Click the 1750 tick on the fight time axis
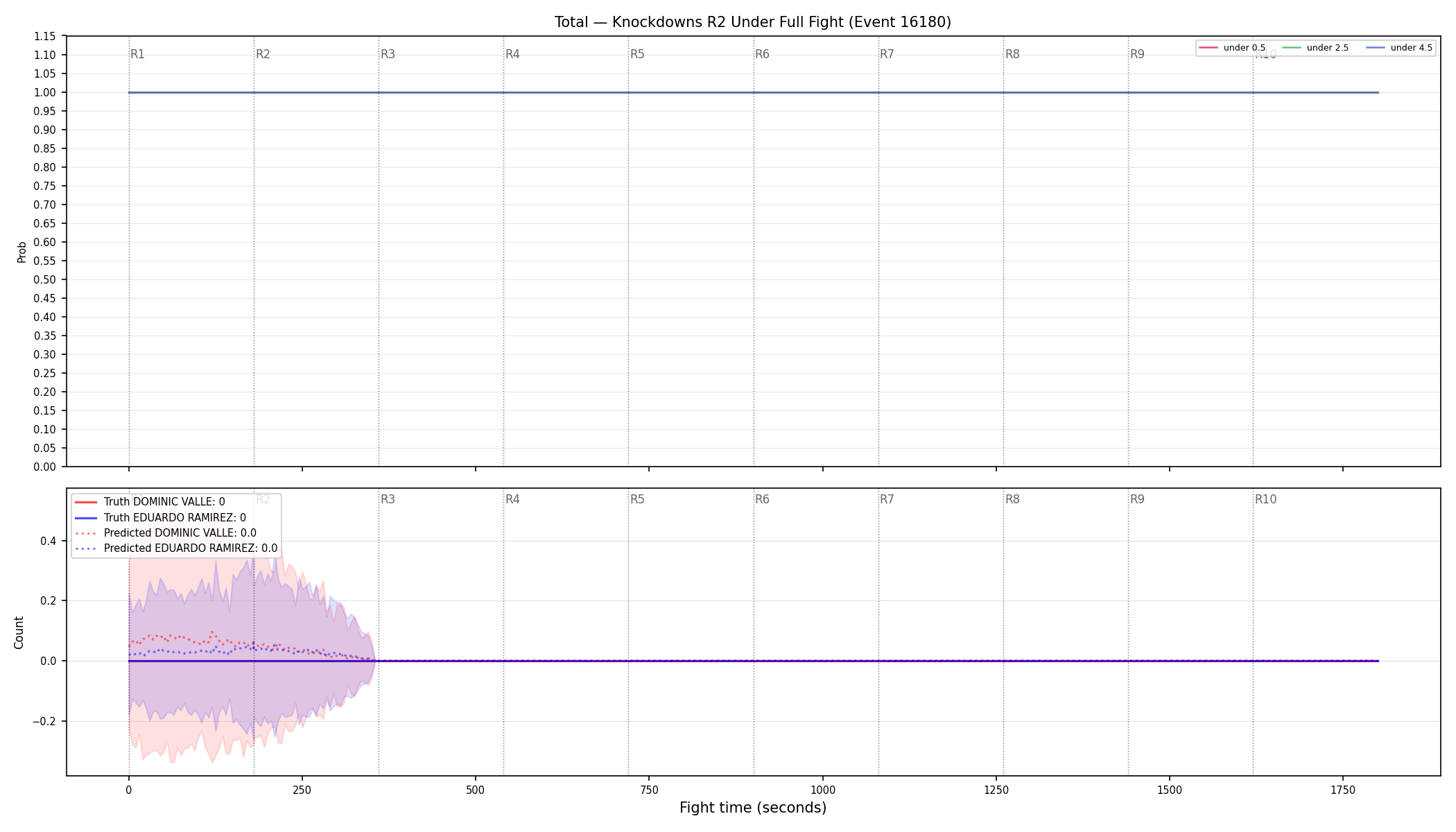Image resolution: width=1456 pixels, height=832 pixels. click(x=1343, y=790)
